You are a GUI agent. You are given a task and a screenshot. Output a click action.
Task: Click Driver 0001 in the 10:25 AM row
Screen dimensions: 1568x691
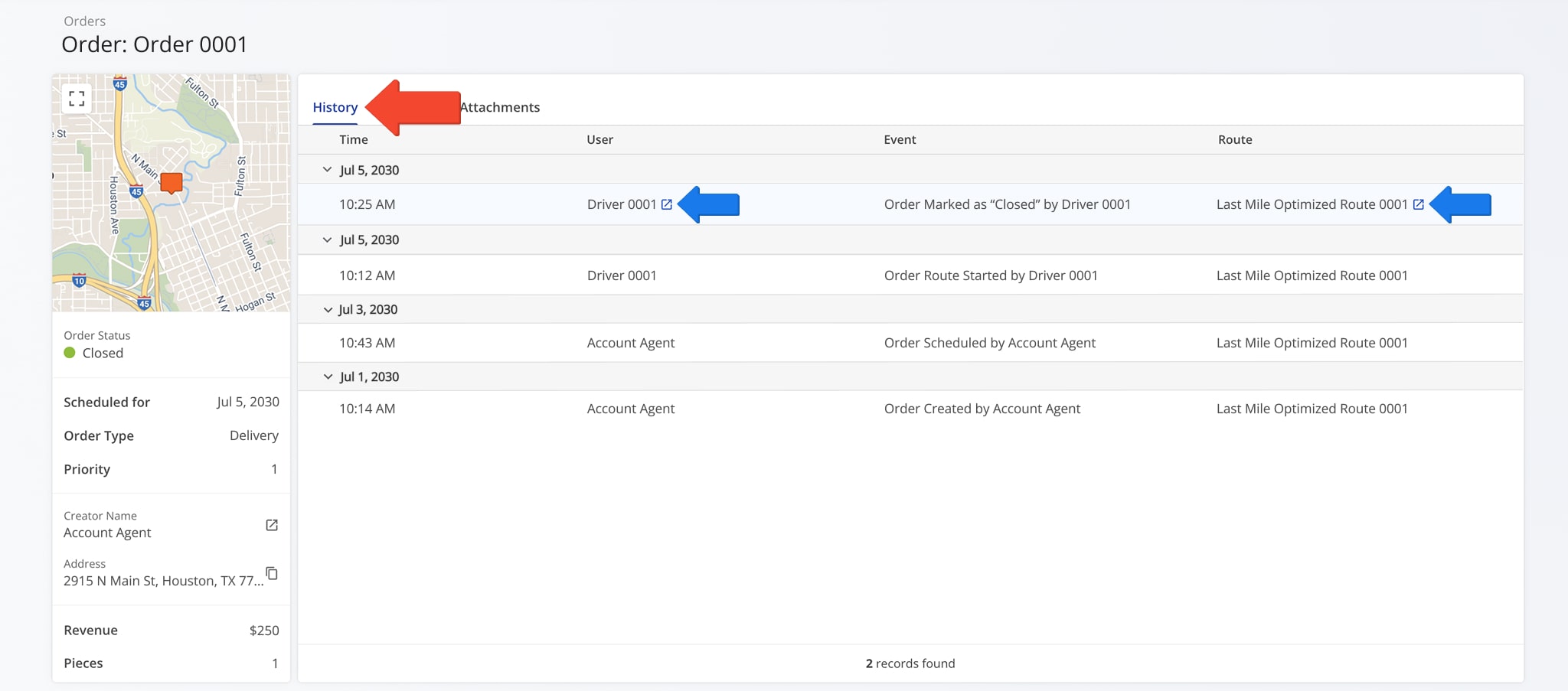tap(622, 204)
